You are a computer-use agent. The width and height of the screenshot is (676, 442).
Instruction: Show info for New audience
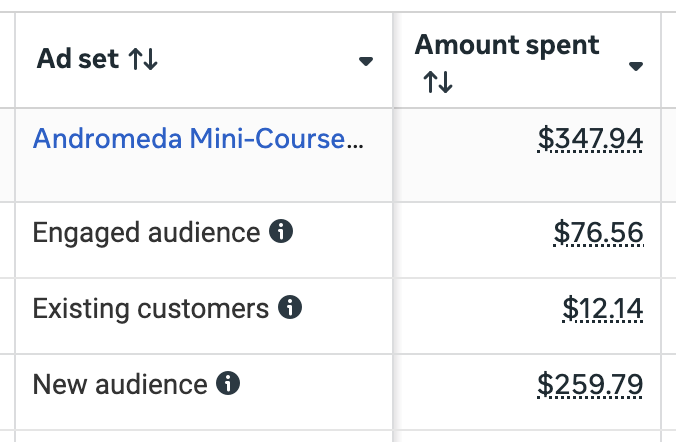[229, 383]
